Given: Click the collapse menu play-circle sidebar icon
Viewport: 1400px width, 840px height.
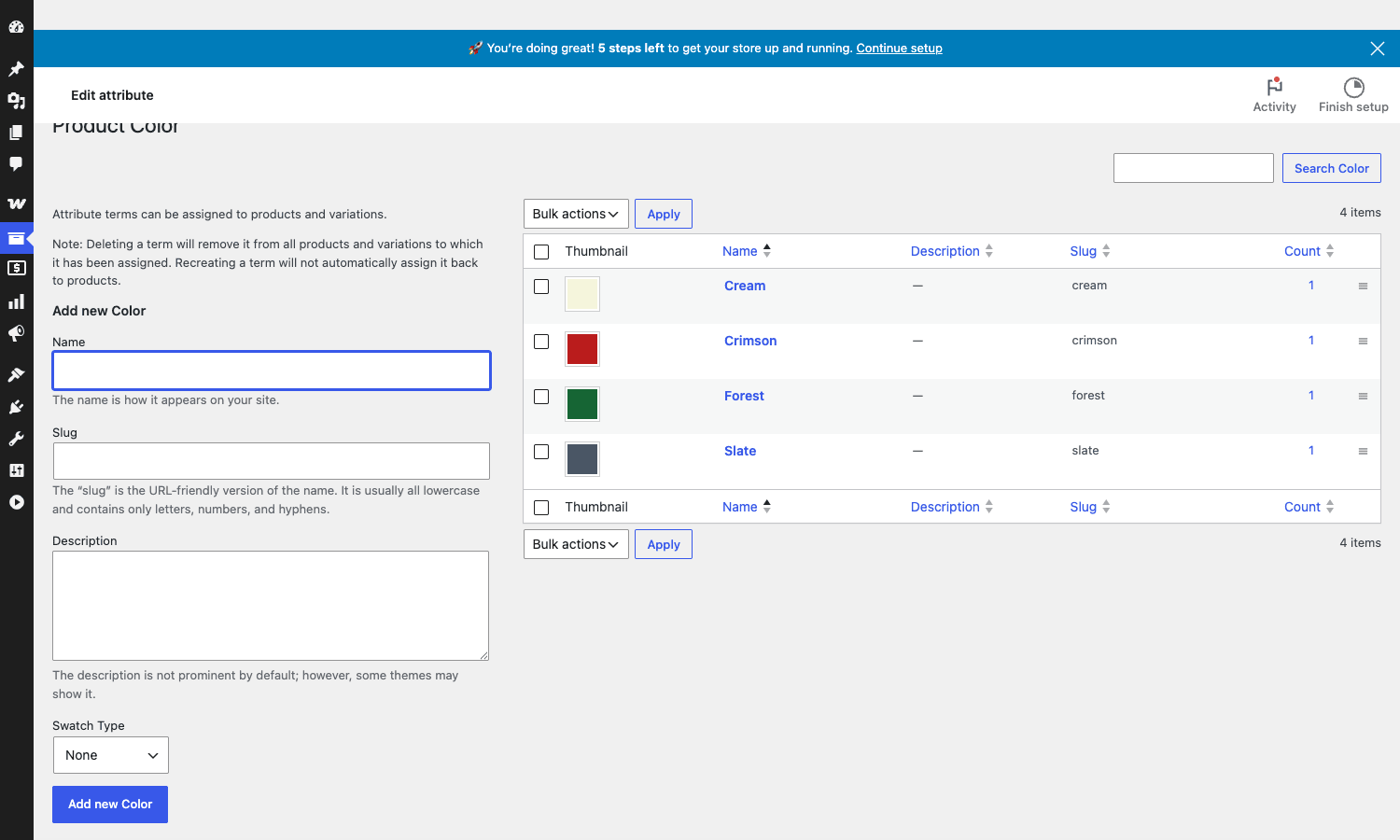Looking at the screenshot, I should [16, 501].
